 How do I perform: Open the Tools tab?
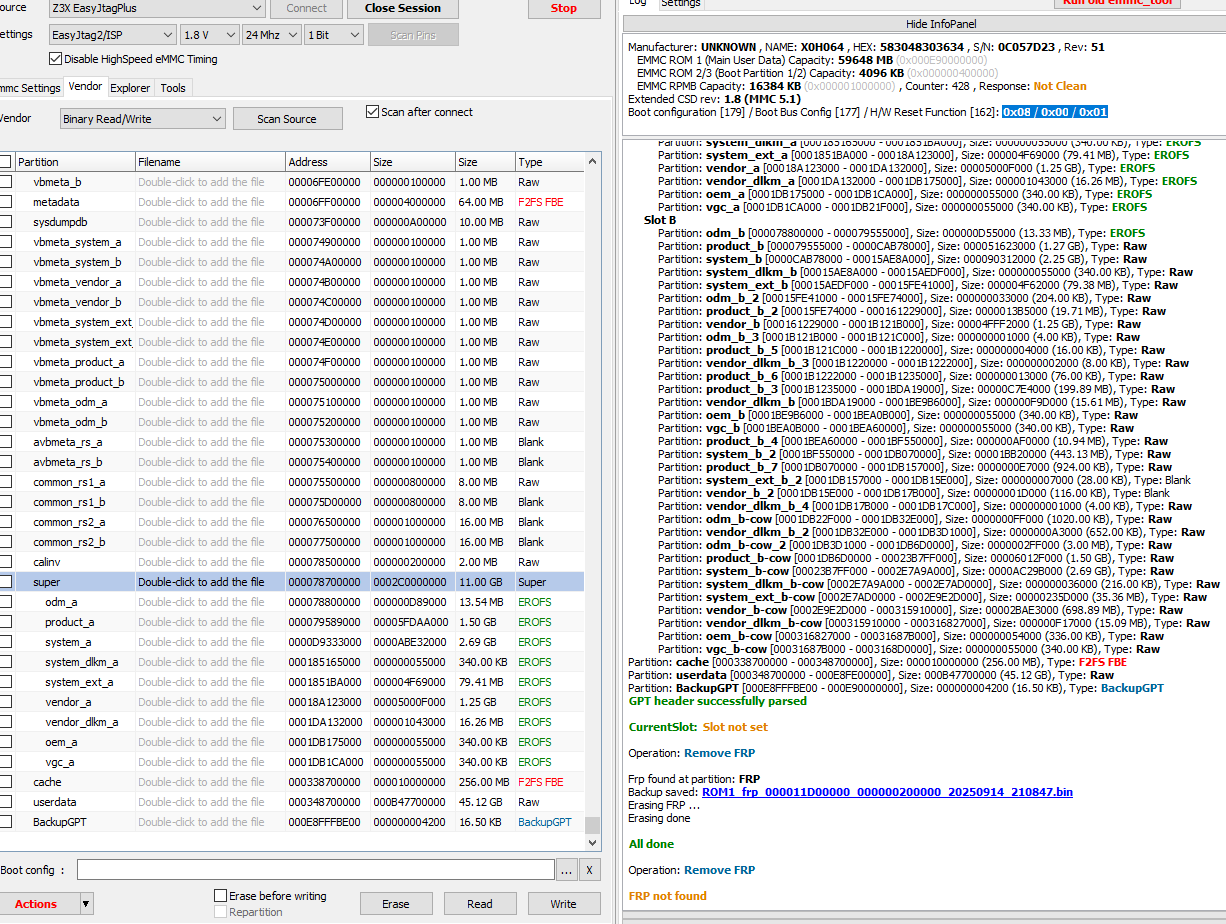tap(173, 88)
